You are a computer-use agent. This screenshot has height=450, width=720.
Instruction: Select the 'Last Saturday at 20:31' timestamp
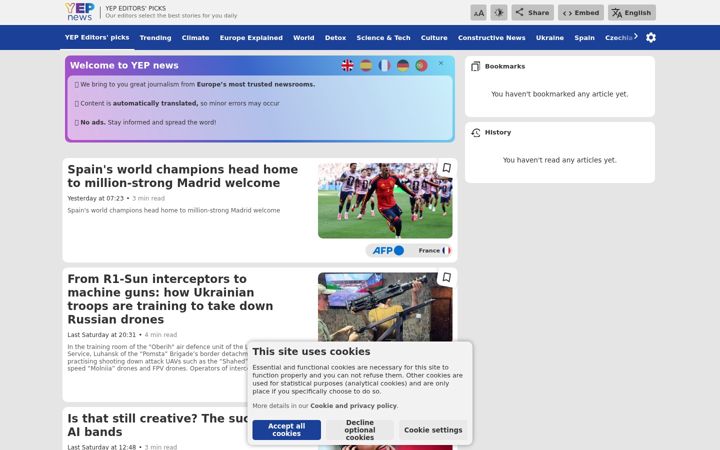[101, 335]
